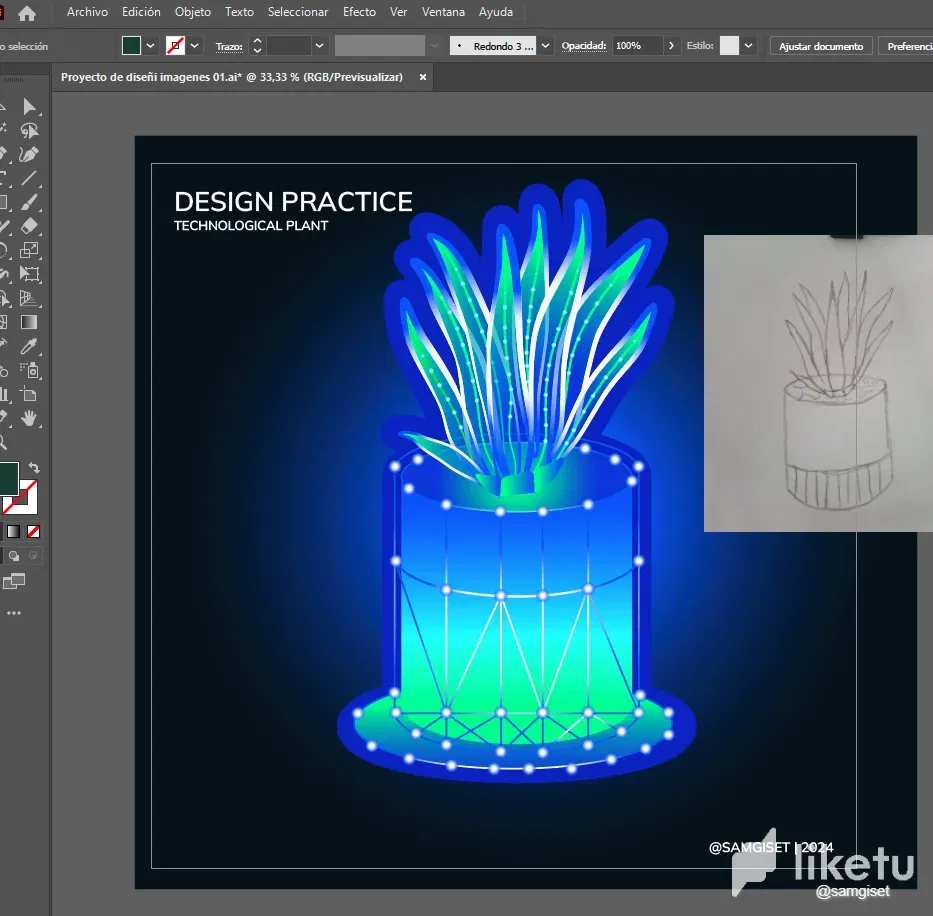The width and height of the screenshot is (933, 916).
Task: Click the pencil sketch reference image
Action: (818, 383)
